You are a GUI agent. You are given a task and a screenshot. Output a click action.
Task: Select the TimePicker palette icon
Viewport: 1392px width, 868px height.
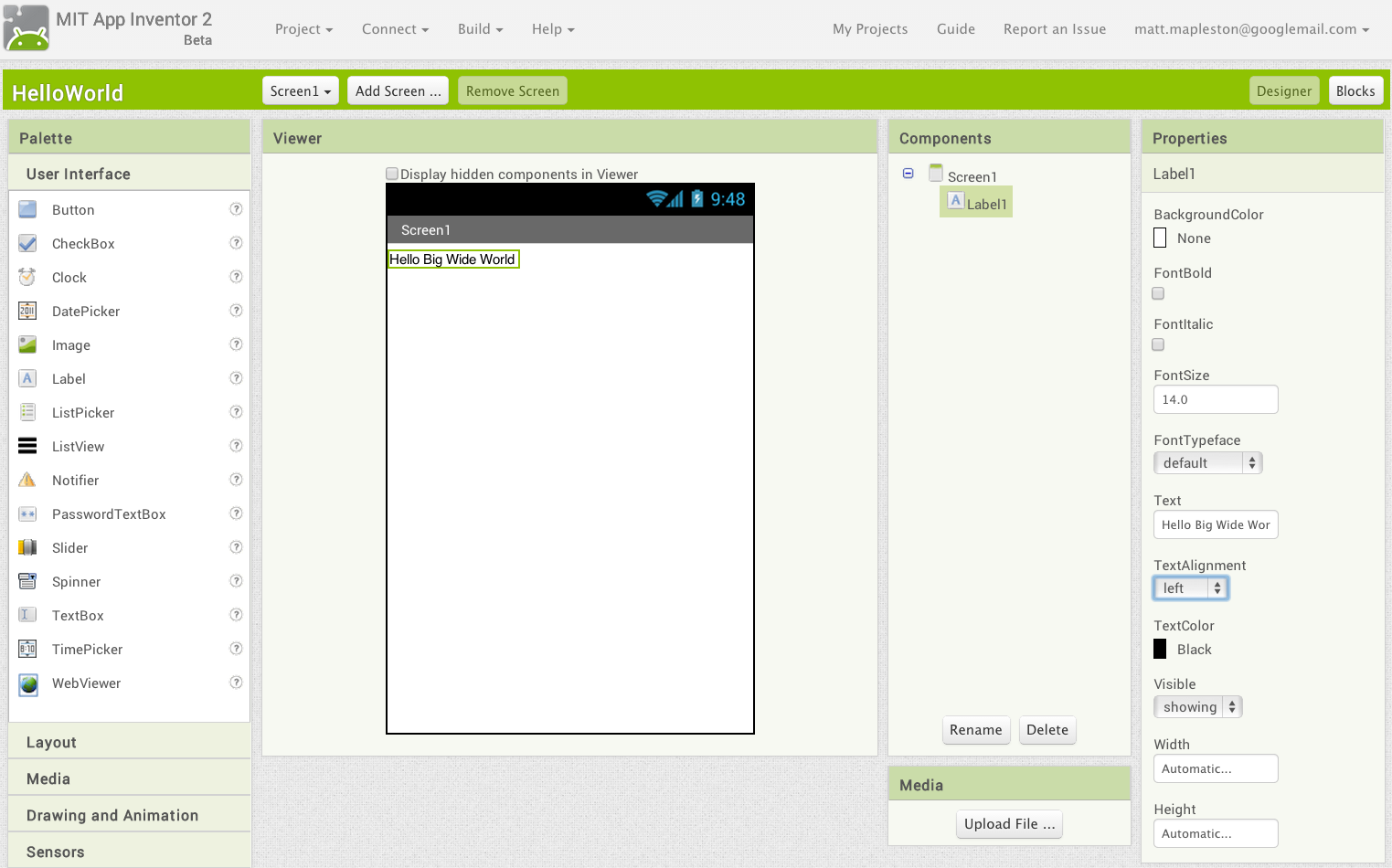click(27, 649)
